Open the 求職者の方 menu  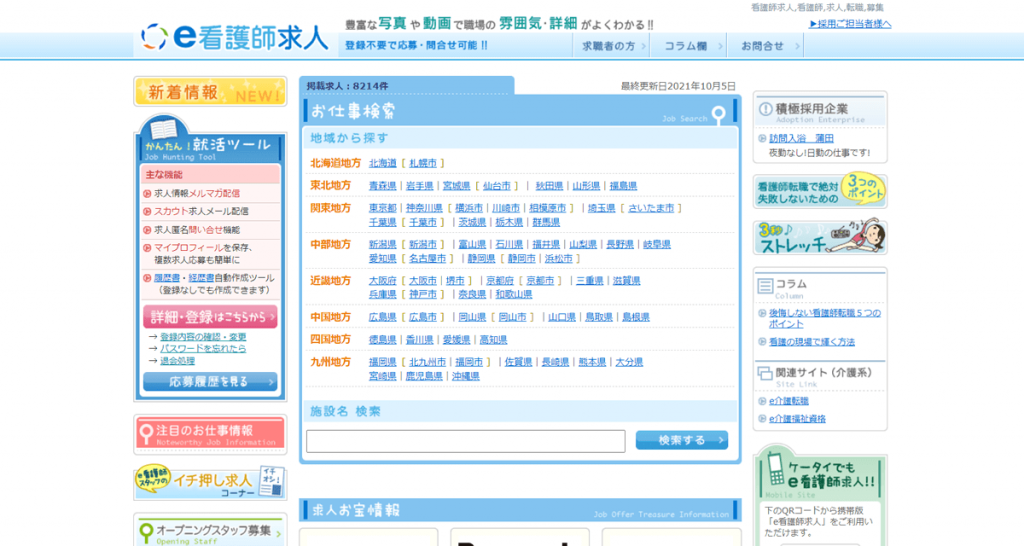(613, 46)
